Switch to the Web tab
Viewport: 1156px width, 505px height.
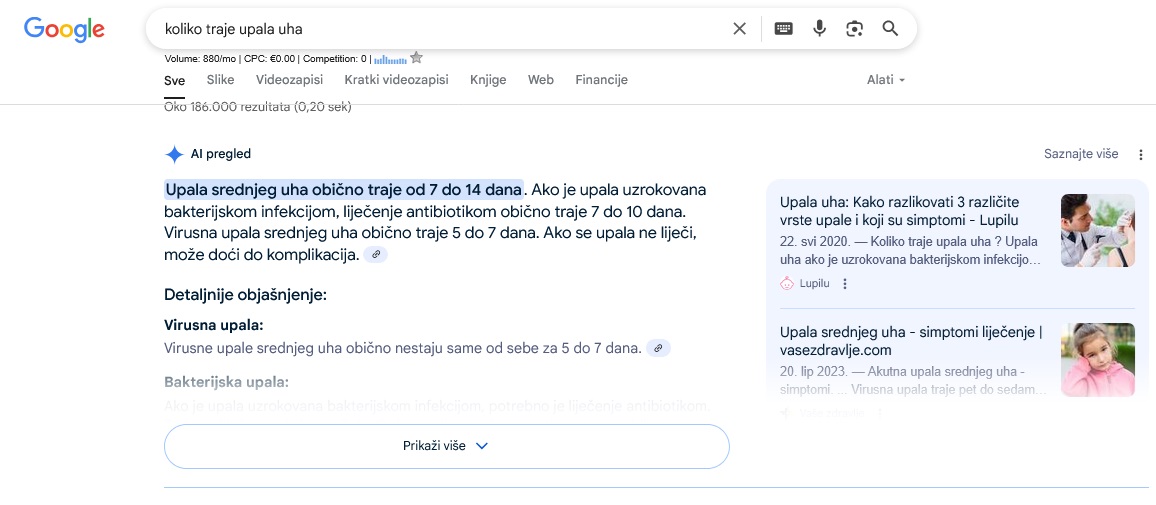[x=540, y=80]
